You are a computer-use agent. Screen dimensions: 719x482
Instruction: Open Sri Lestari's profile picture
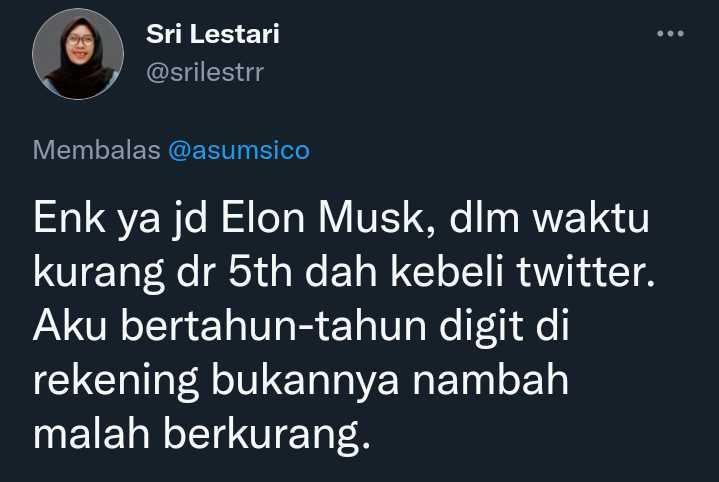pyautogui.click(x=78, y=54)
